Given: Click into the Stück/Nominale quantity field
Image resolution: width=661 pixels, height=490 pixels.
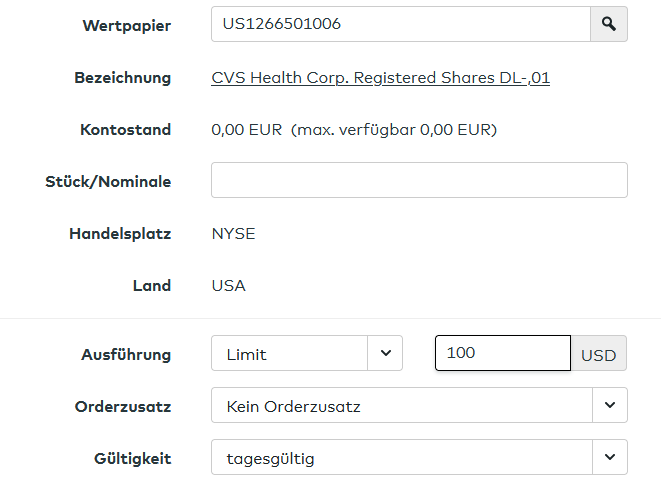Looking at the screenshot, I should (x=419, y=180).
